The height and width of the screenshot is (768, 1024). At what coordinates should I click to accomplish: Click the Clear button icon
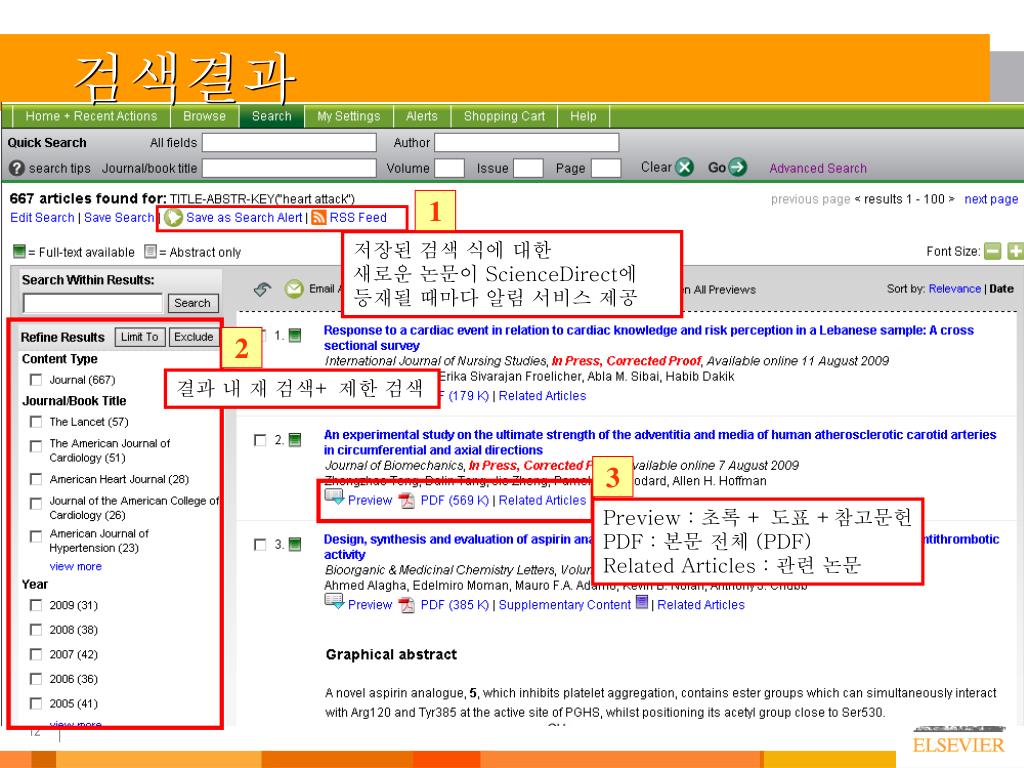[x=684, y=167]
